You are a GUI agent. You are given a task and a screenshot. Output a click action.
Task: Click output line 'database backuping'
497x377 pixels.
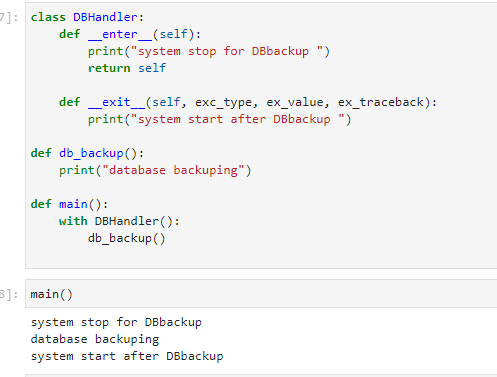(95, 339)
